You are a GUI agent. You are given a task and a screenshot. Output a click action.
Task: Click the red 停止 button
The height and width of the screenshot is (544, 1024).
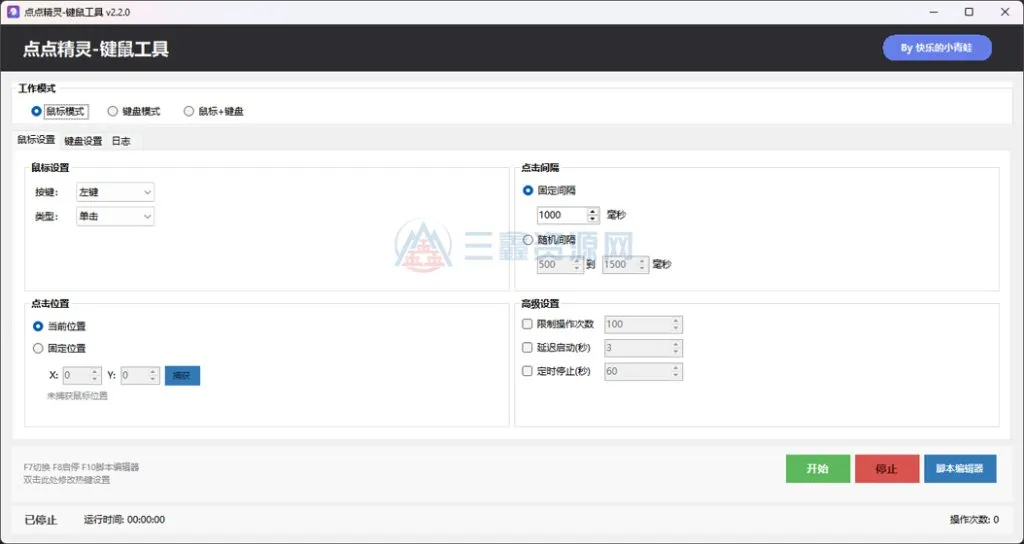(886, 469)
